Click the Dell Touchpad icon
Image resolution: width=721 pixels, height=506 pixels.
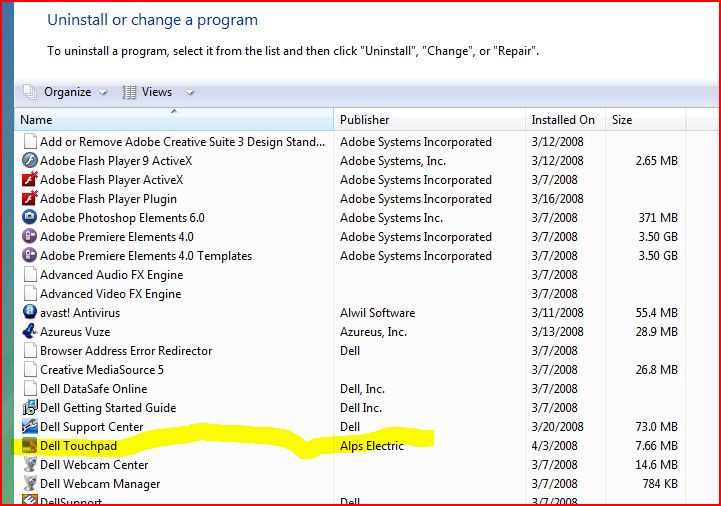30,445
